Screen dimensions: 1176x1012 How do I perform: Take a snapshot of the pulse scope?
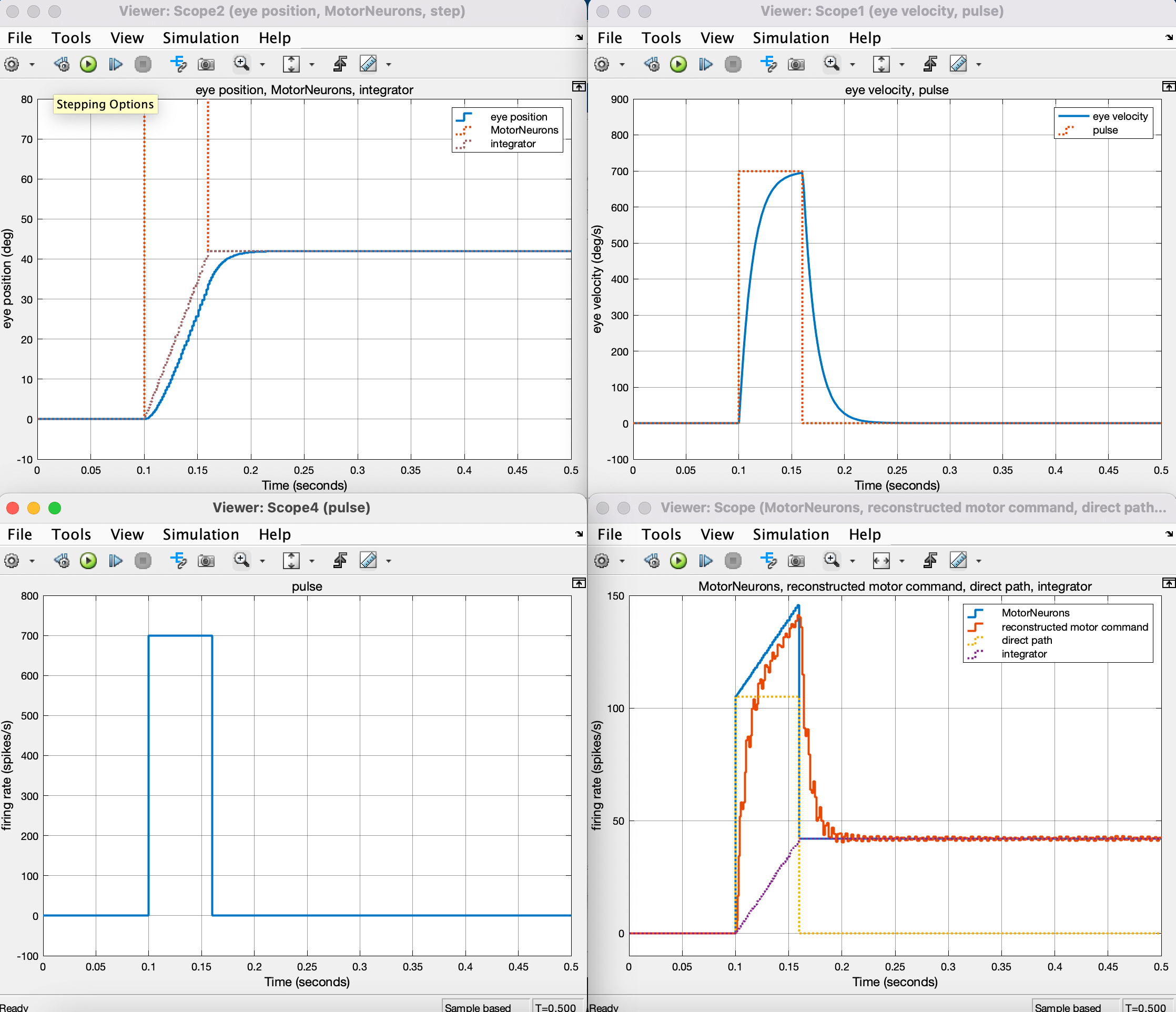click(x=206, y=561)
